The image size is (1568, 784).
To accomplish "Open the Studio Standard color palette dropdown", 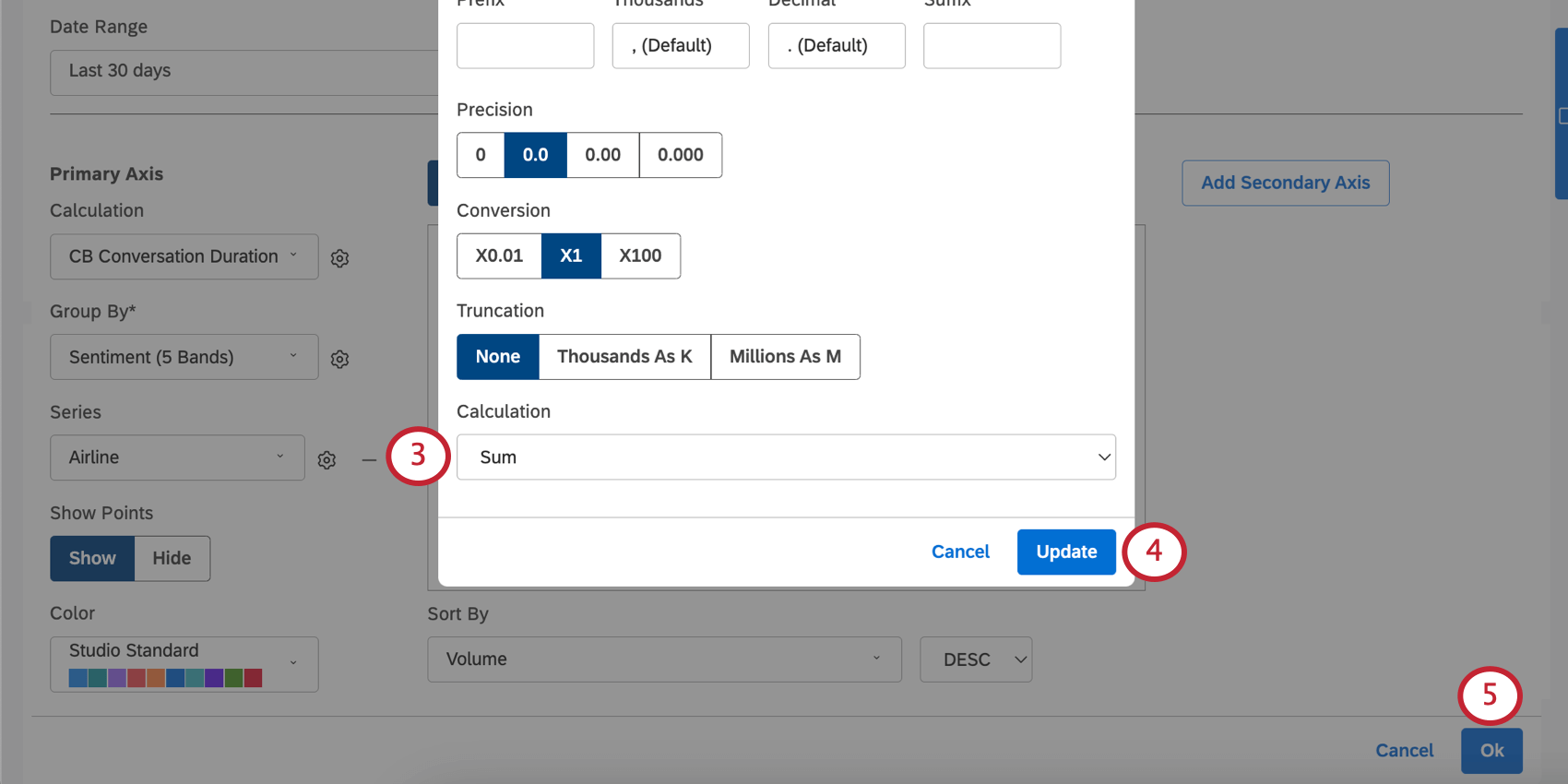I will (x=184, y=650).
